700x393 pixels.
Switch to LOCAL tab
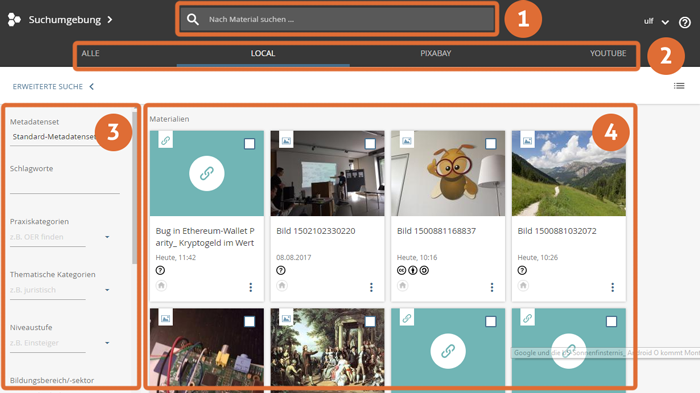(262, 53)
